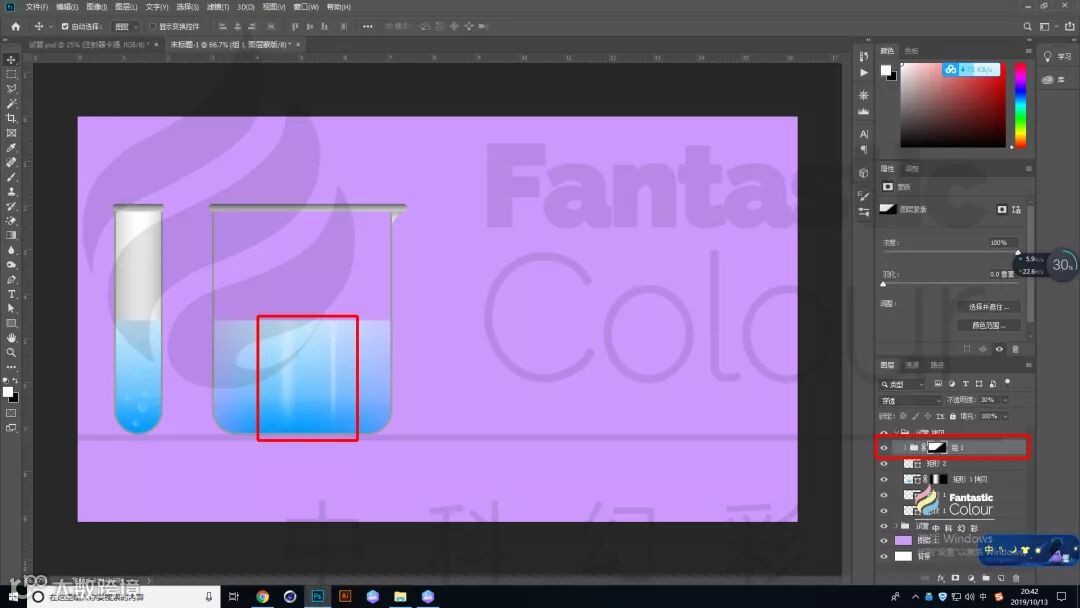This screenshot has height=608, width=1080.
Task: Delete layer with trash icon in Layers
Action: click(x=1016, y=578)
